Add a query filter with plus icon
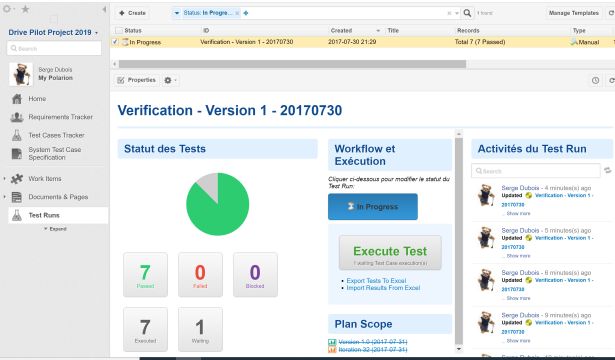 (x=246, y=13)
